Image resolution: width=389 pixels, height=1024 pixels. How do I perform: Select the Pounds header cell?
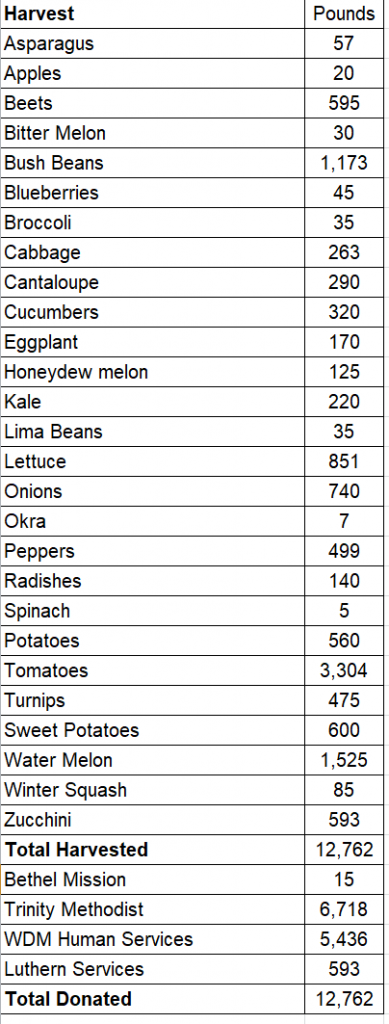[344, 14]
